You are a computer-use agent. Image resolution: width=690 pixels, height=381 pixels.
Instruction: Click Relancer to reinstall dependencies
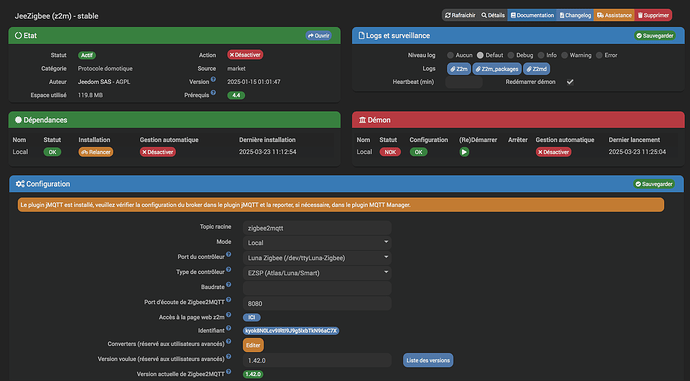[96, 152]
